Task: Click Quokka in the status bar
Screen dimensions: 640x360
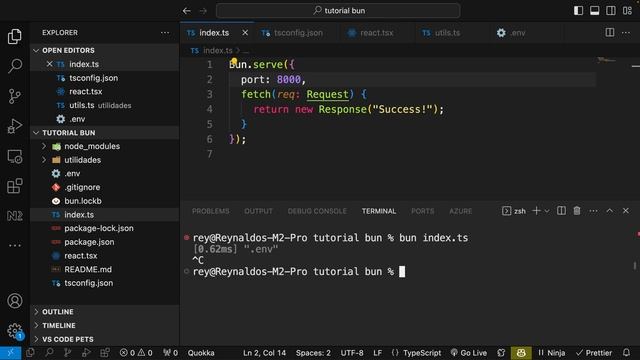Action: [x=201, y=353]
